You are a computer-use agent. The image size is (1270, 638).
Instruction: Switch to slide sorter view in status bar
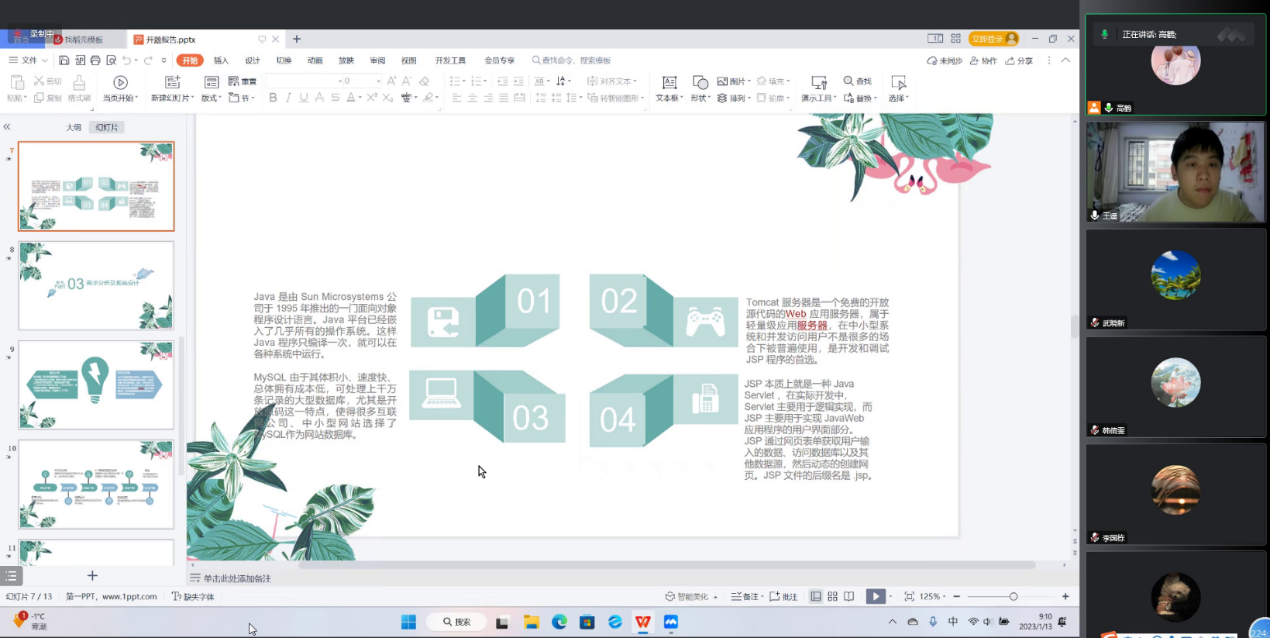(833, 597)
